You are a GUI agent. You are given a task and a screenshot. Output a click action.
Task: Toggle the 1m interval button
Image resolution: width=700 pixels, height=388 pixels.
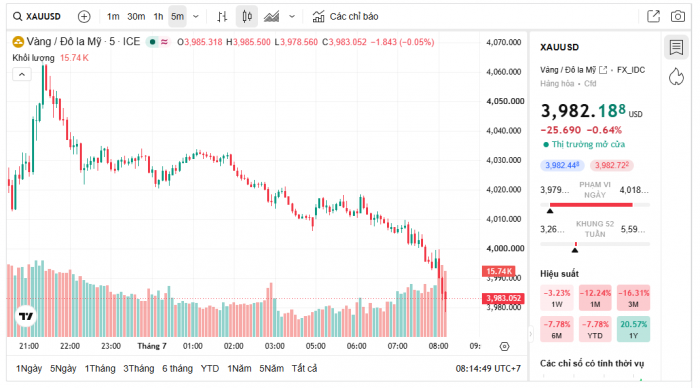pos(113,17)
